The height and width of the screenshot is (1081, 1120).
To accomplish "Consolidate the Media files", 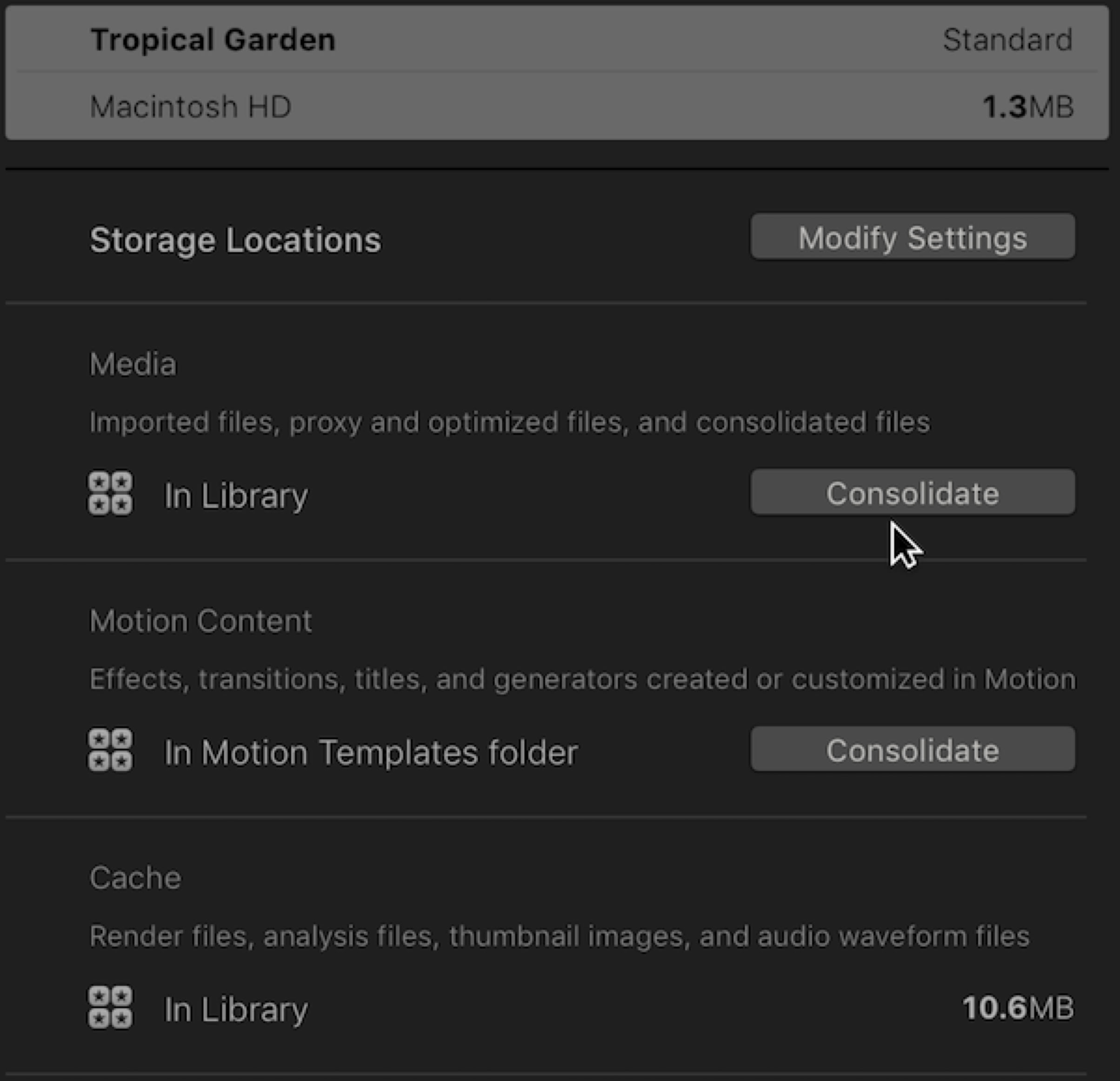I will pyautogui.click(x=913, y=493).
